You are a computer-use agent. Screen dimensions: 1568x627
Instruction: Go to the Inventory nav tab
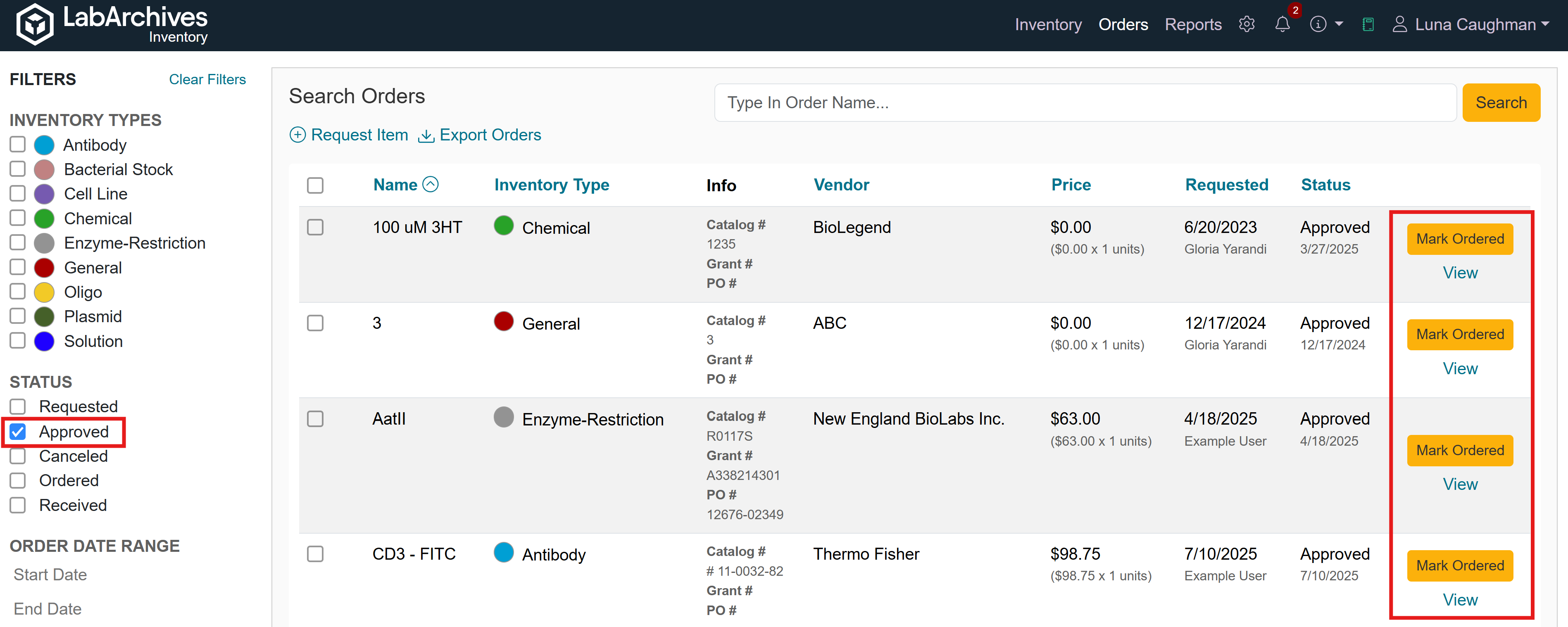(1047, 24)
